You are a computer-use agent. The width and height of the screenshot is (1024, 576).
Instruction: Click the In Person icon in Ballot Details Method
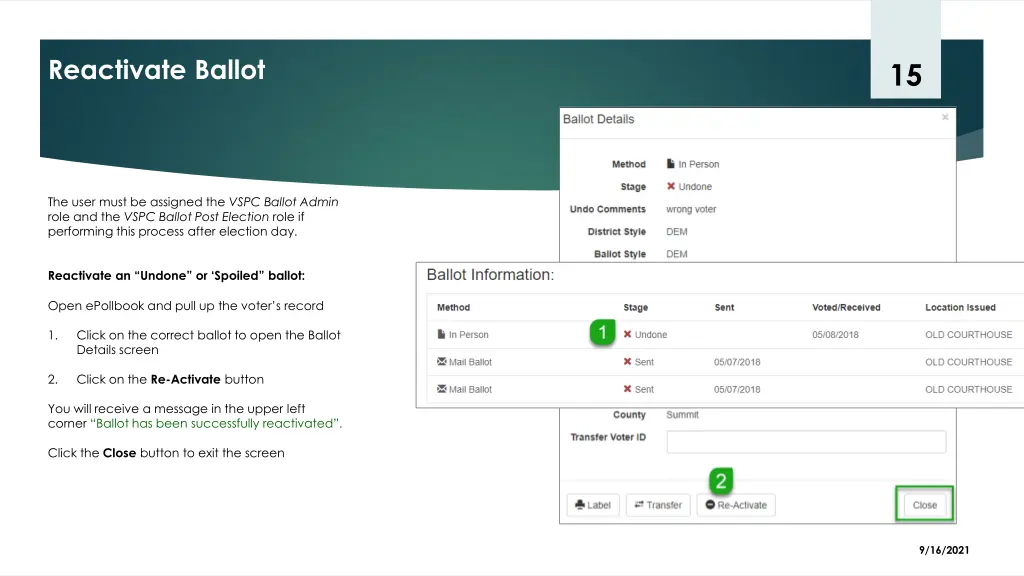[671, 164]
